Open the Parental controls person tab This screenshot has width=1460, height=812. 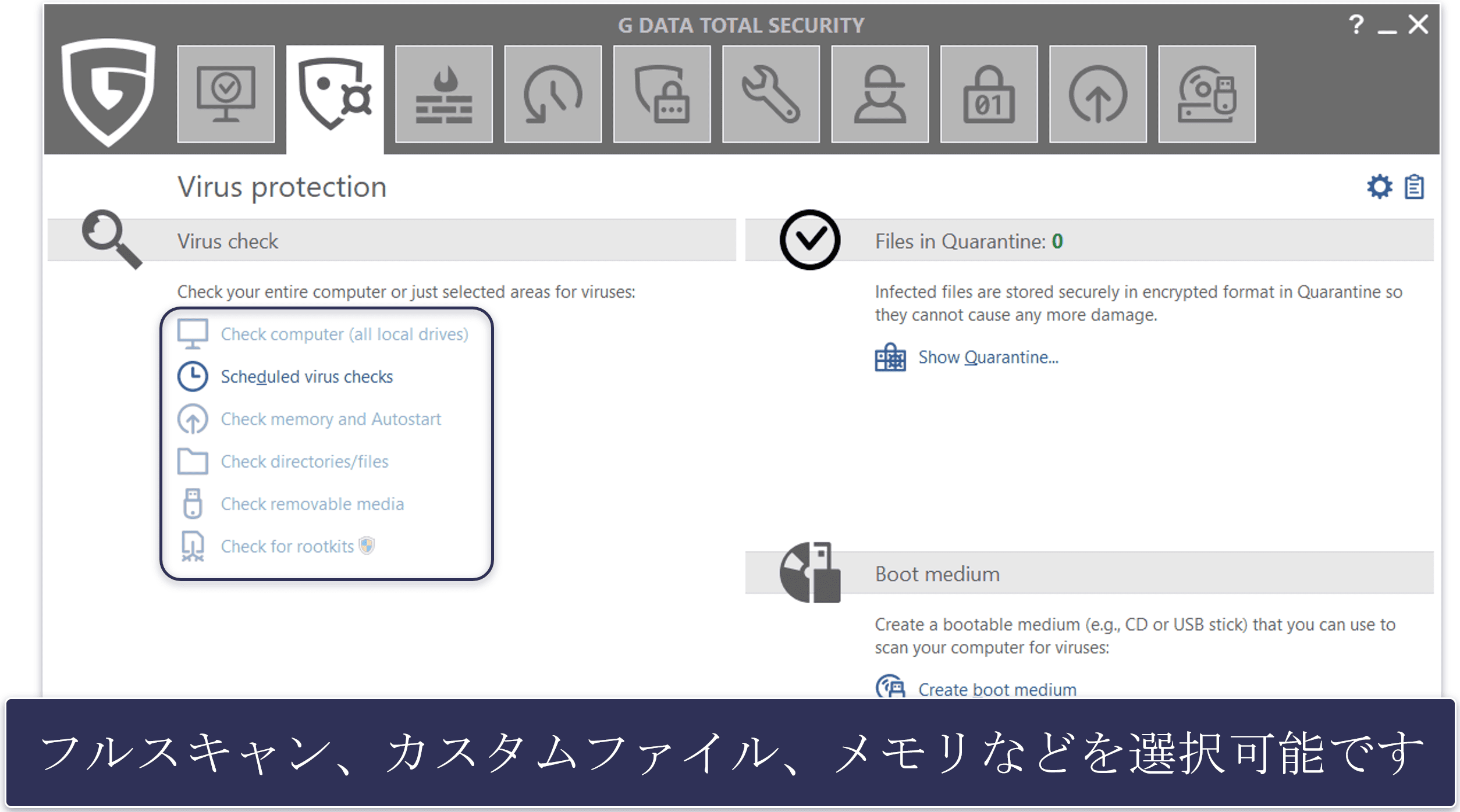(x=880, y=94)
